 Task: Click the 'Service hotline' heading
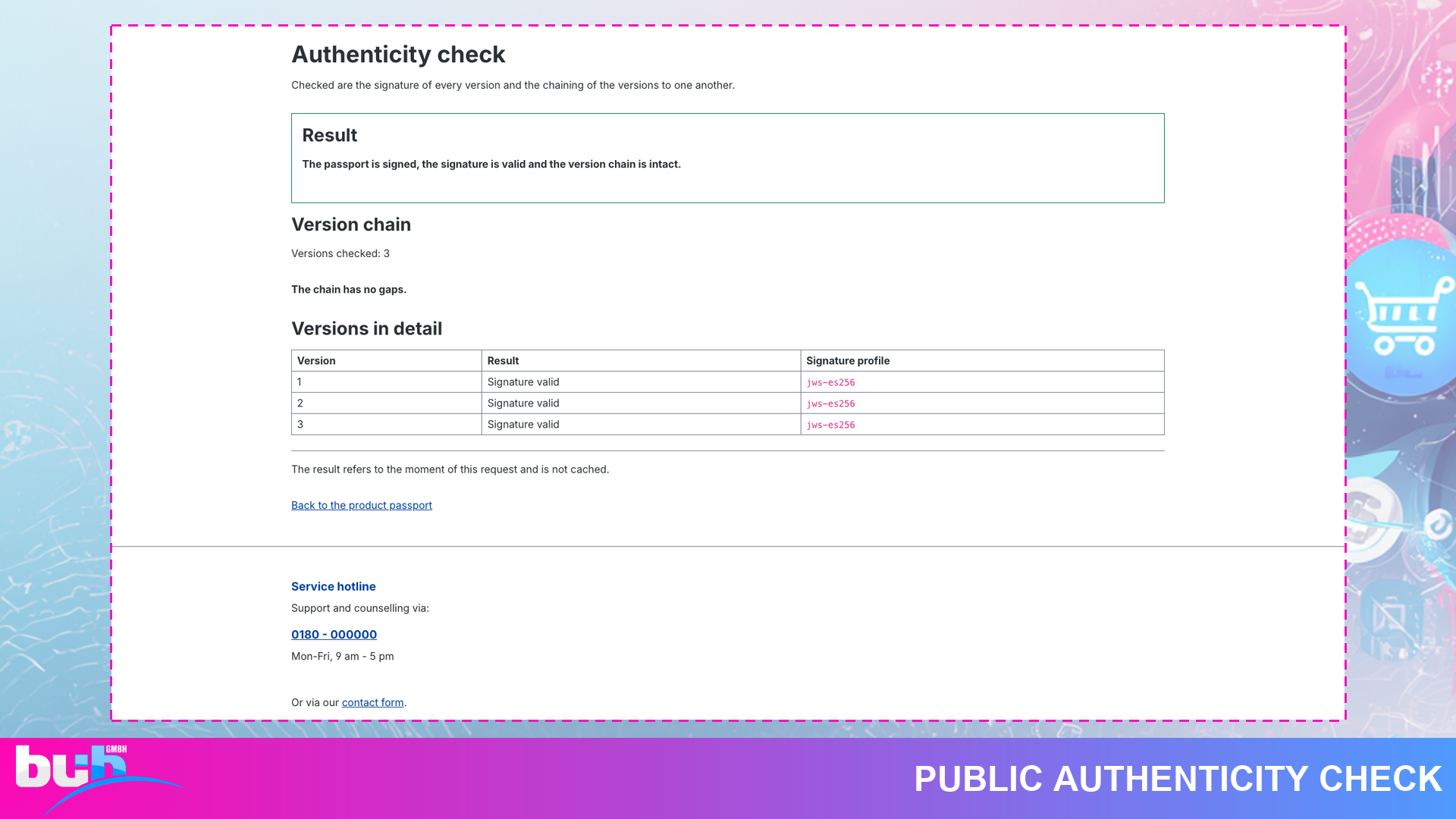tap(334, 586)
